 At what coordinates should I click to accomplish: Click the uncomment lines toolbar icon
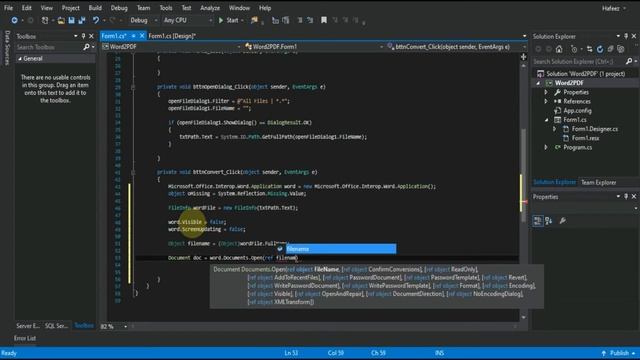click(310, 20)
